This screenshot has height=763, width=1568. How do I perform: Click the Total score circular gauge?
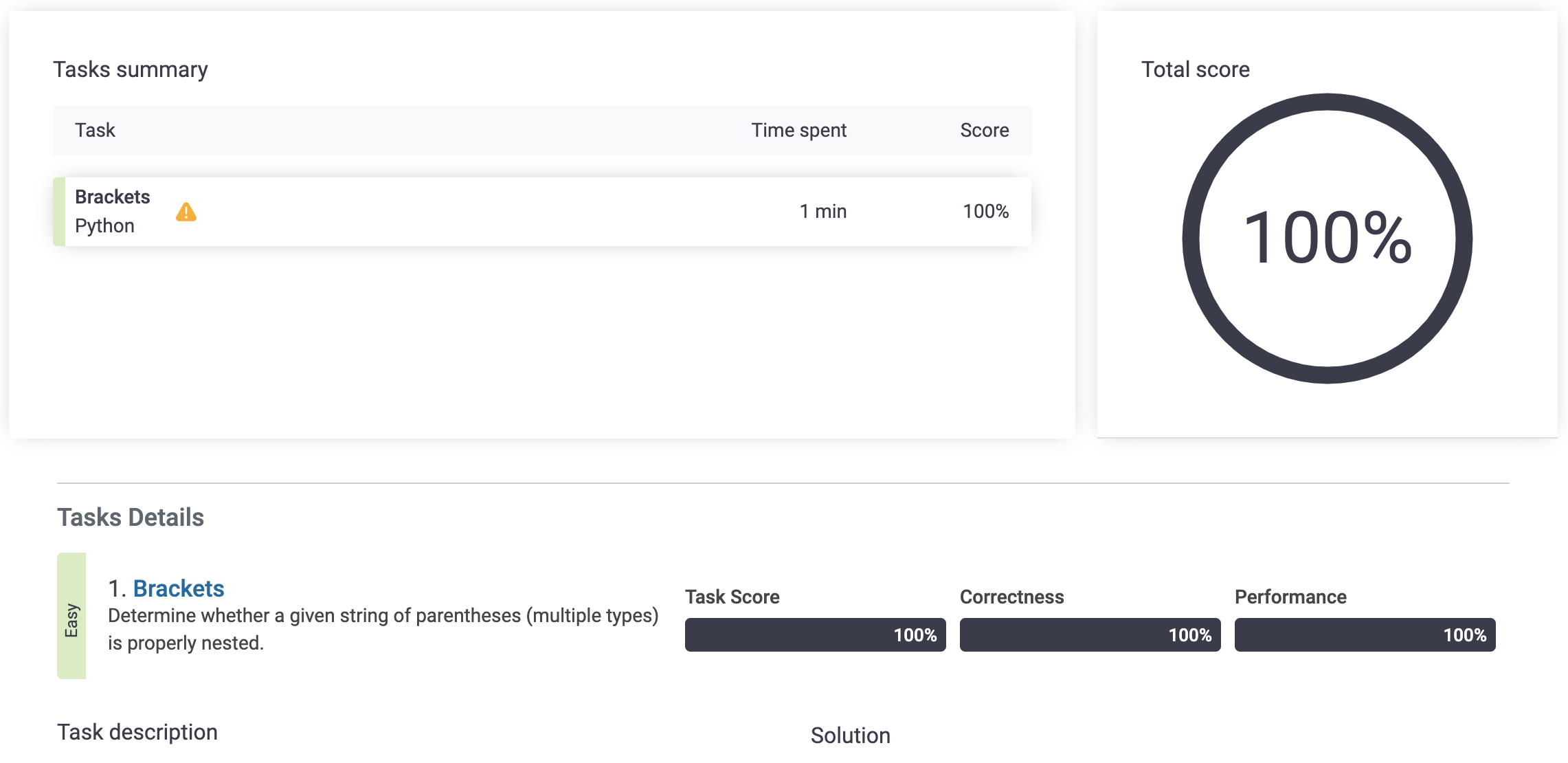coord(1327,239)
